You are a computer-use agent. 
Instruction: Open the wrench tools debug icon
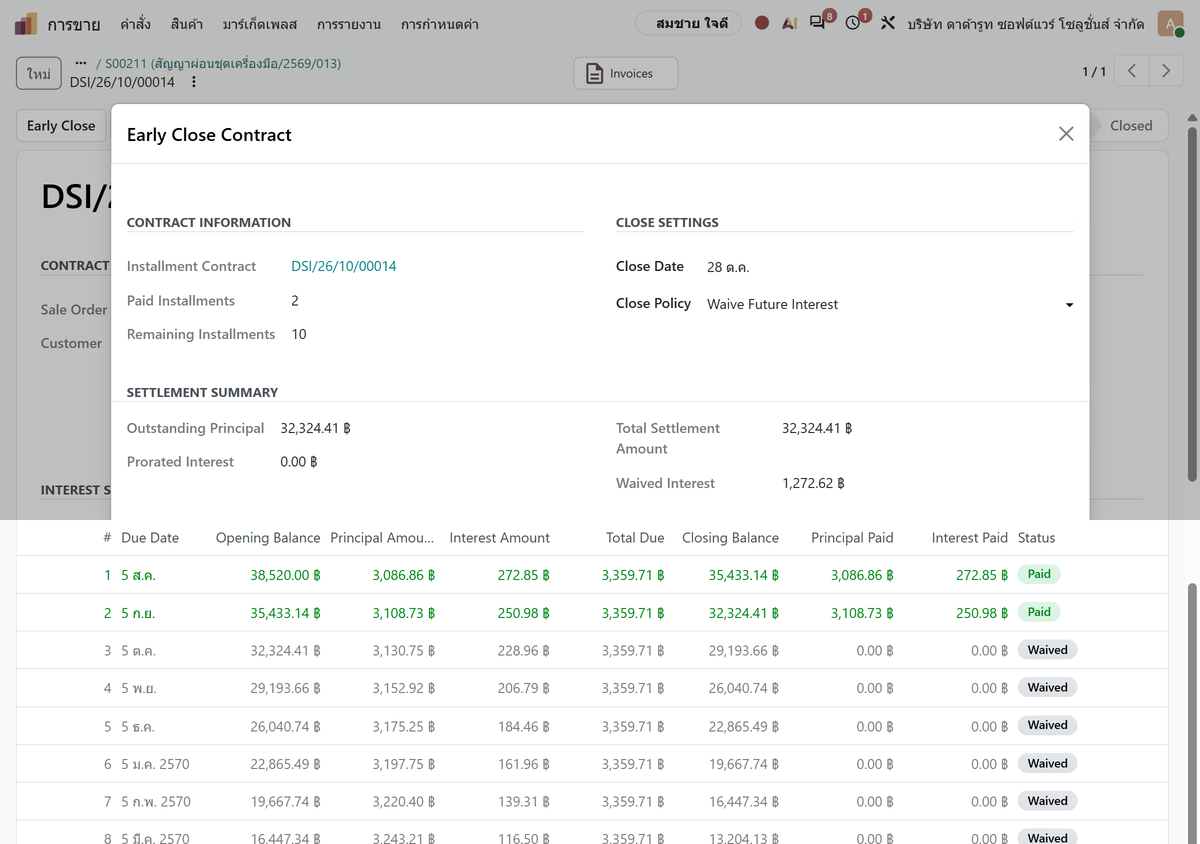pyautogui.click(x=888, y=23)
